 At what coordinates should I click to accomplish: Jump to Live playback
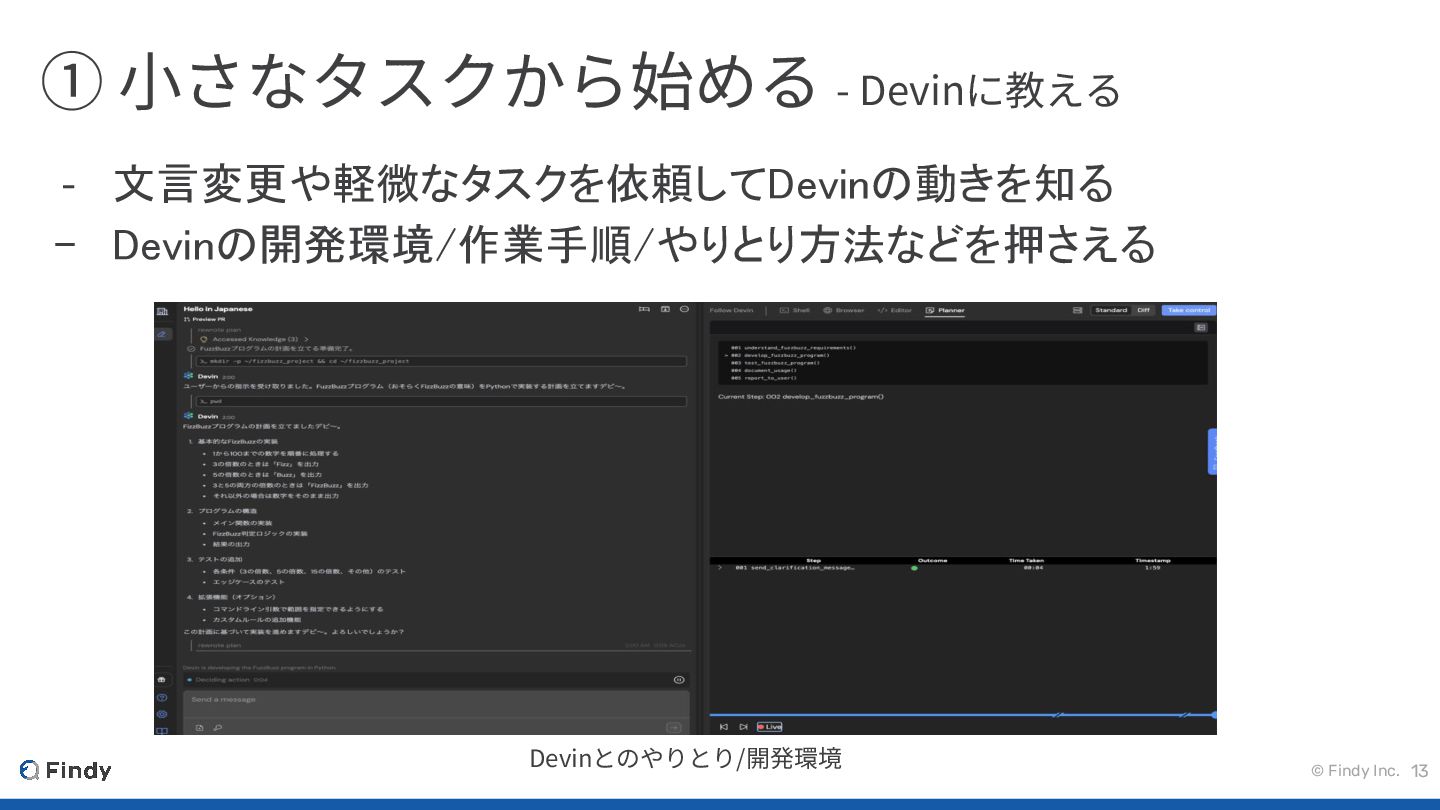pos(770,727)
